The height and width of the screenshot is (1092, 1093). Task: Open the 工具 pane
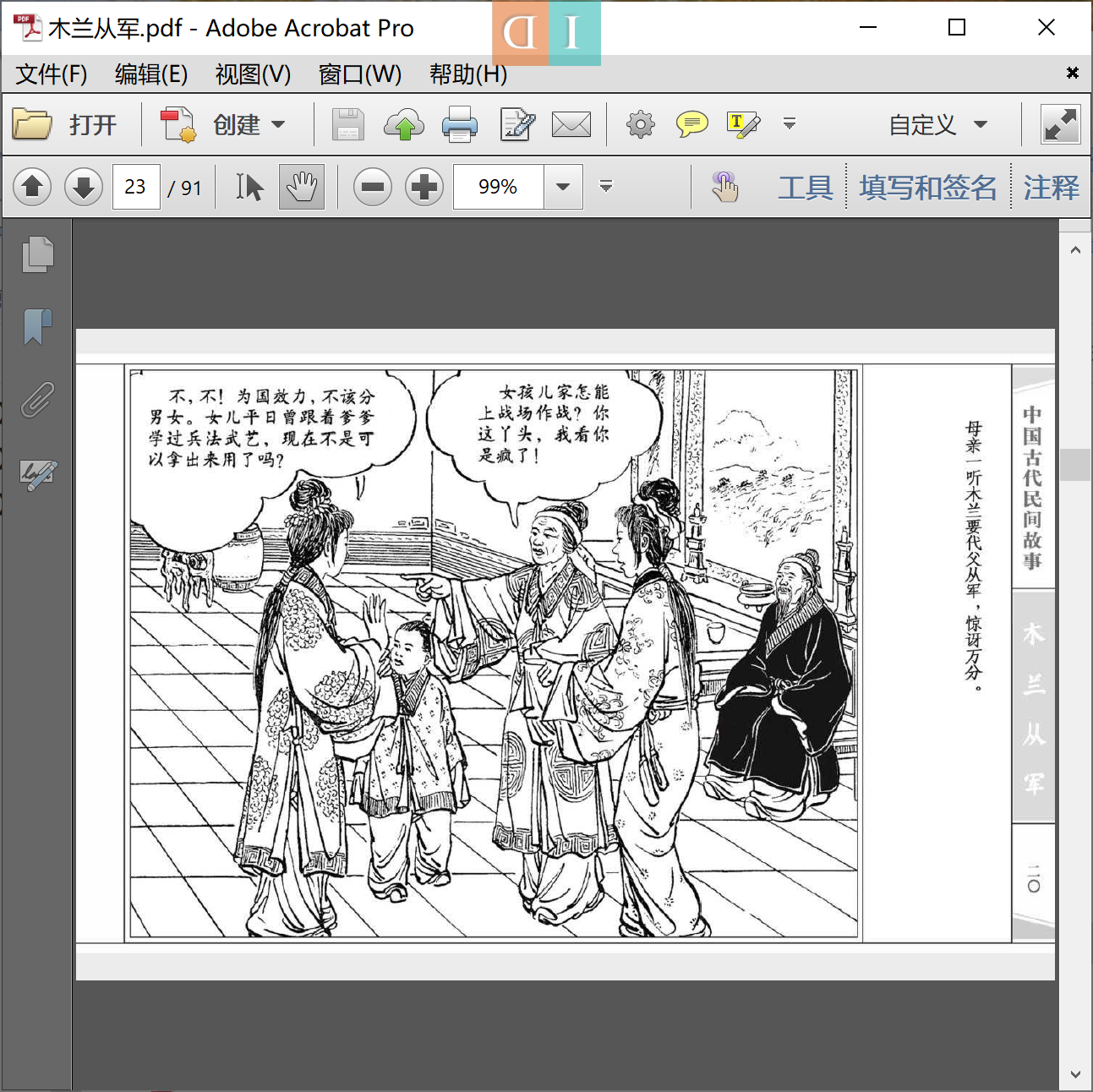click(x=806, y=187)
